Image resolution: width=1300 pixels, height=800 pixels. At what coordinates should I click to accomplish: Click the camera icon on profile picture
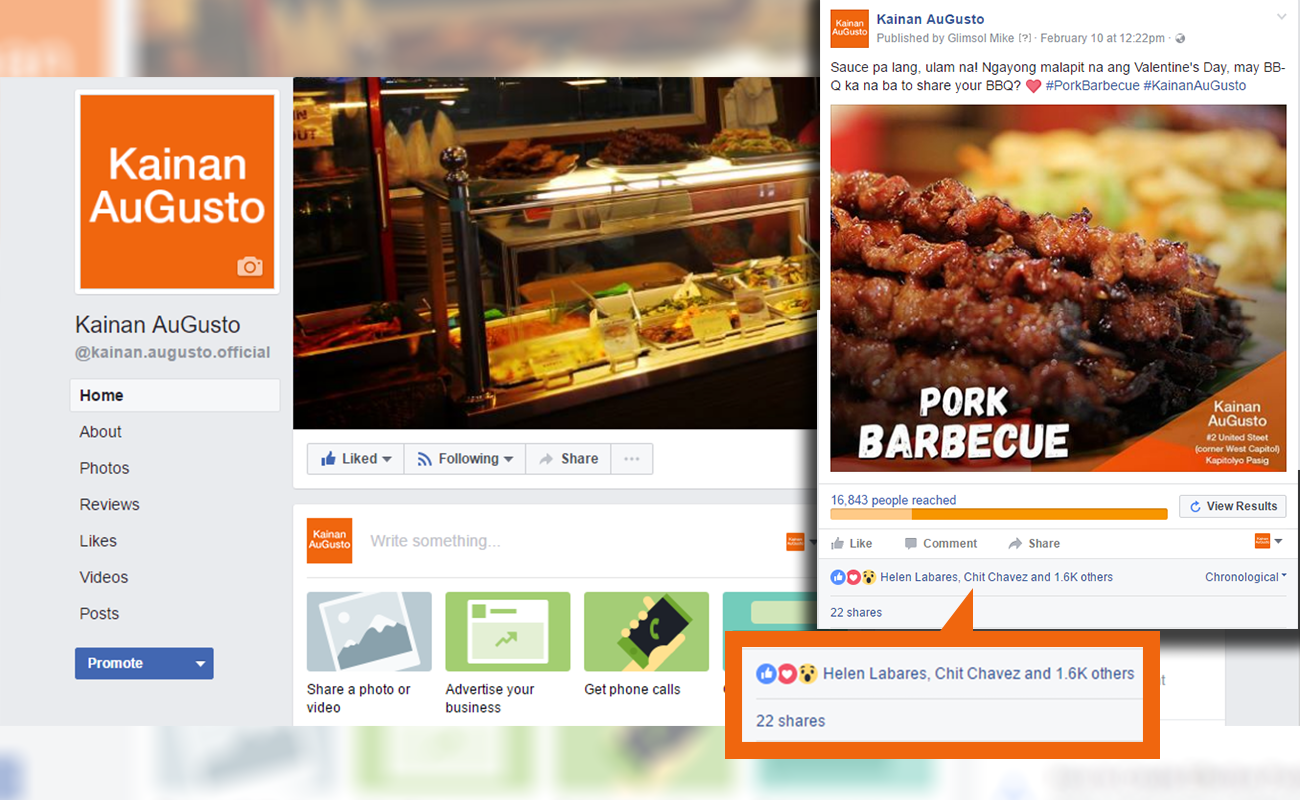pos(250,266)
